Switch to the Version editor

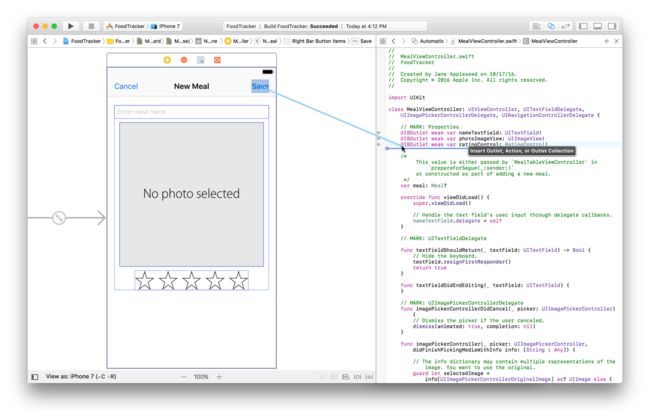(565, 26)
